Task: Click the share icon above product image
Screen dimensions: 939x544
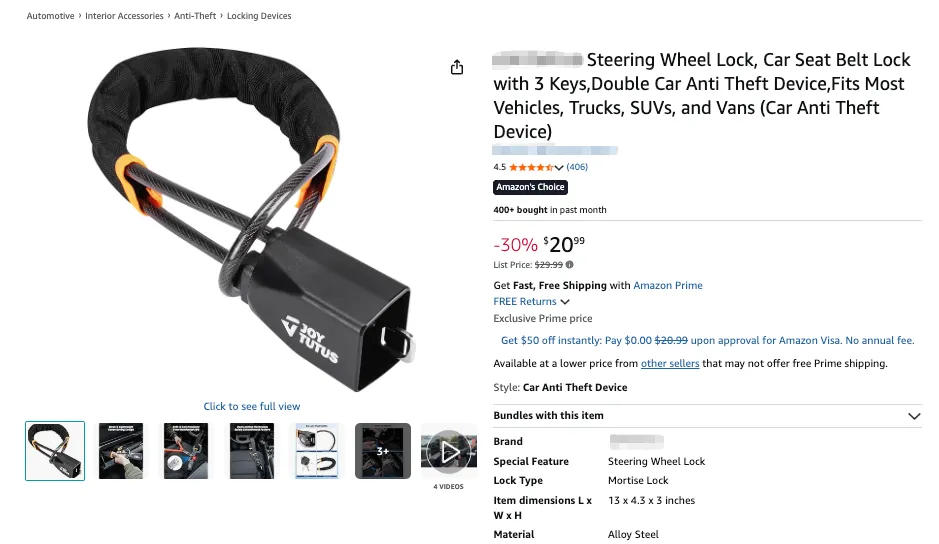Action: pos(457,67)
